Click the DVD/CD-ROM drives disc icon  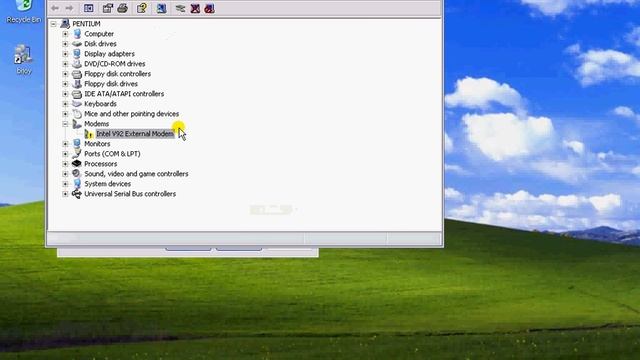(77, 64)
